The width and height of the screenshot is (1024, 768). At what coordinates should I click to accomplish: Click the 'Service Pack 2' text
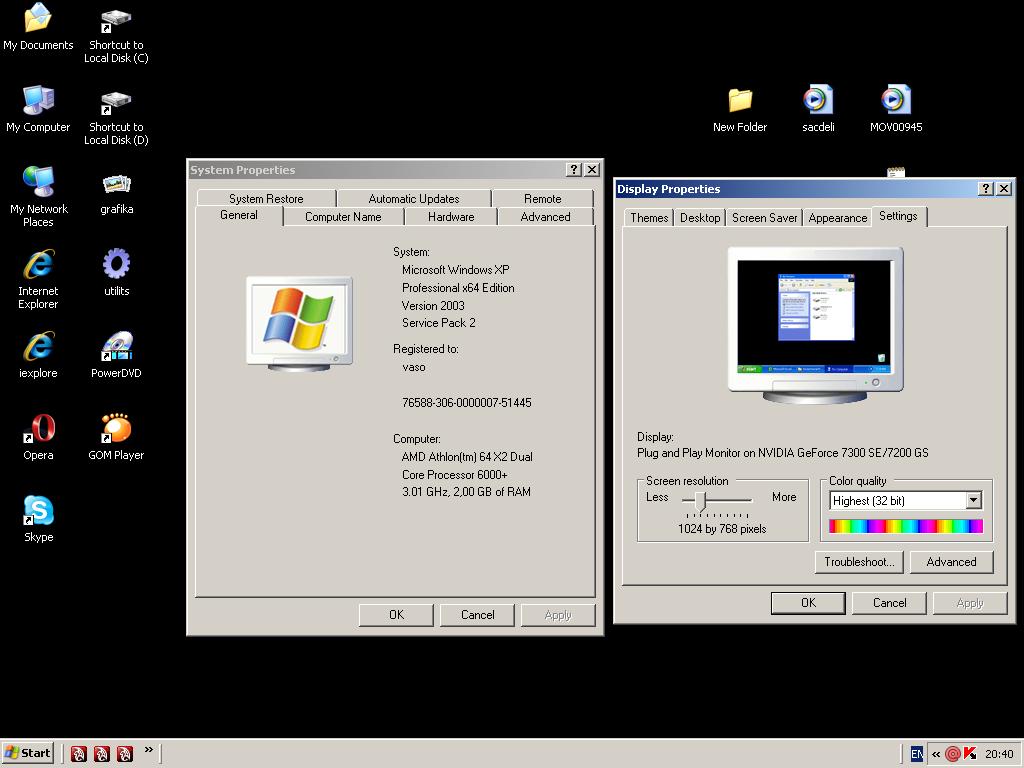click(438, 323)
